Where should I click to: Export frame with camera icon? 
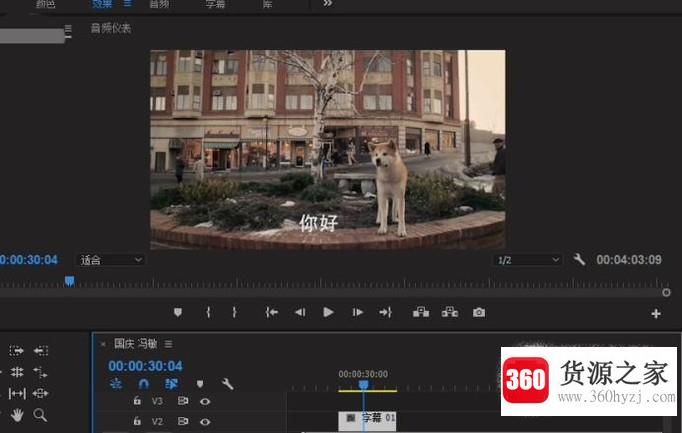(x=479, y=312)
